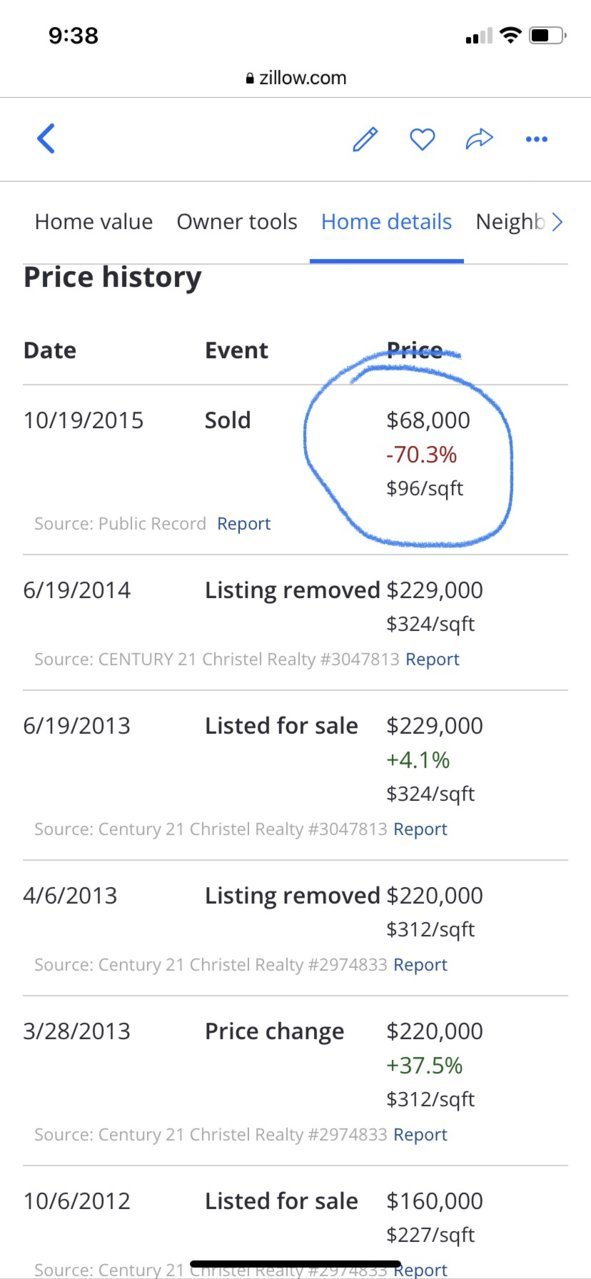The width and height of the screenshot is (591, 1279).
Task: Tap the zillow.com address bar
Action: [x=296, y=78]
